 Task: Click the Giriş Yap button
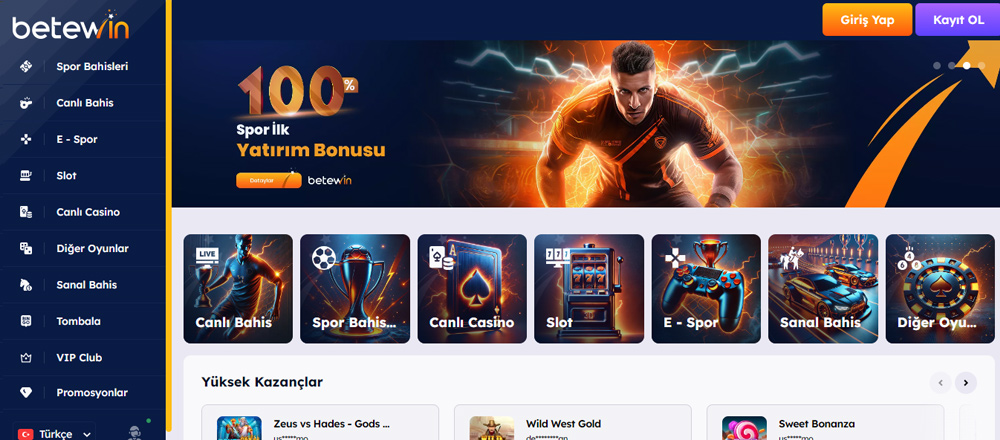[x=867, y=20]
